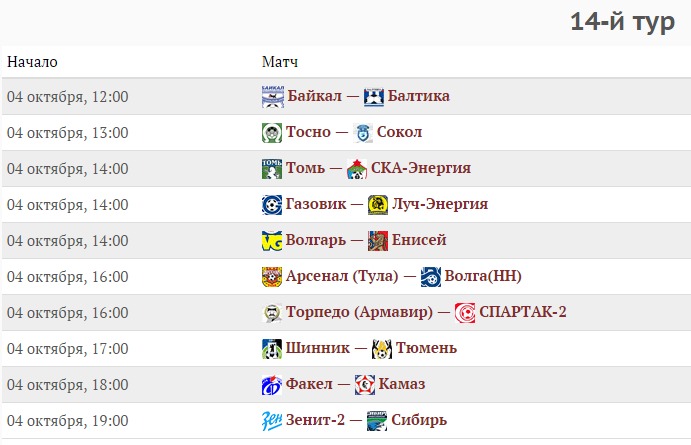Screen dimensions: 691x445
Task: Click the Балтика club crest icon
Action: pos(375,97)
